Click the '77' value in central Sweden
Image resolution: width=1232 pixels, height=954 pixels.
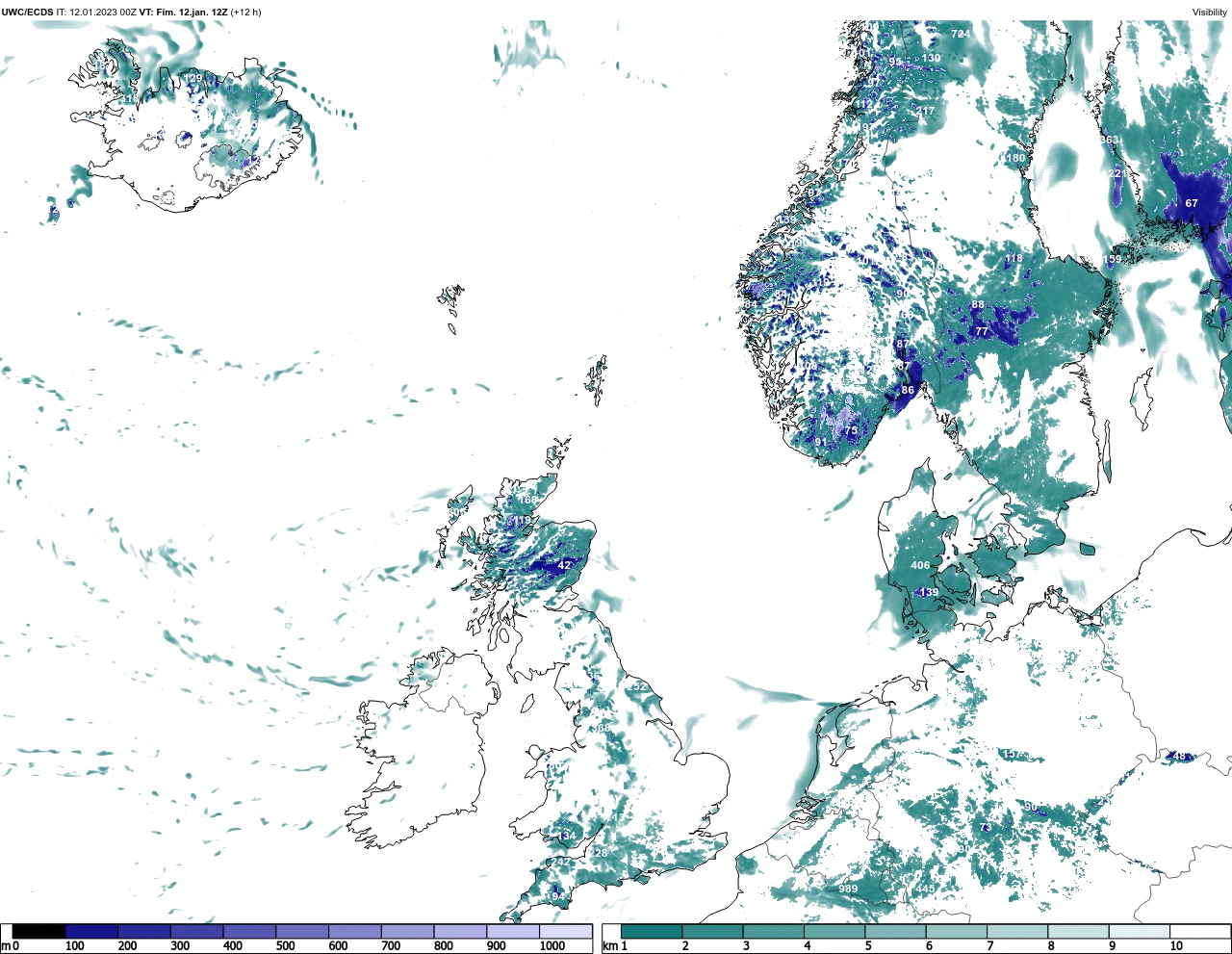tap(982, 331)
